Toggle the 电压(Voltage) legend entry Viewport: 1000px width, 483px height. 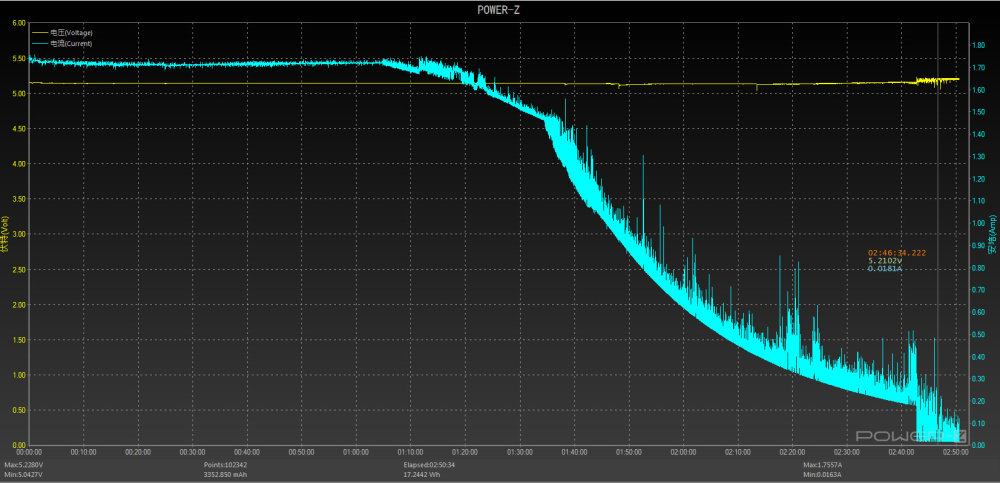(71, 33)
